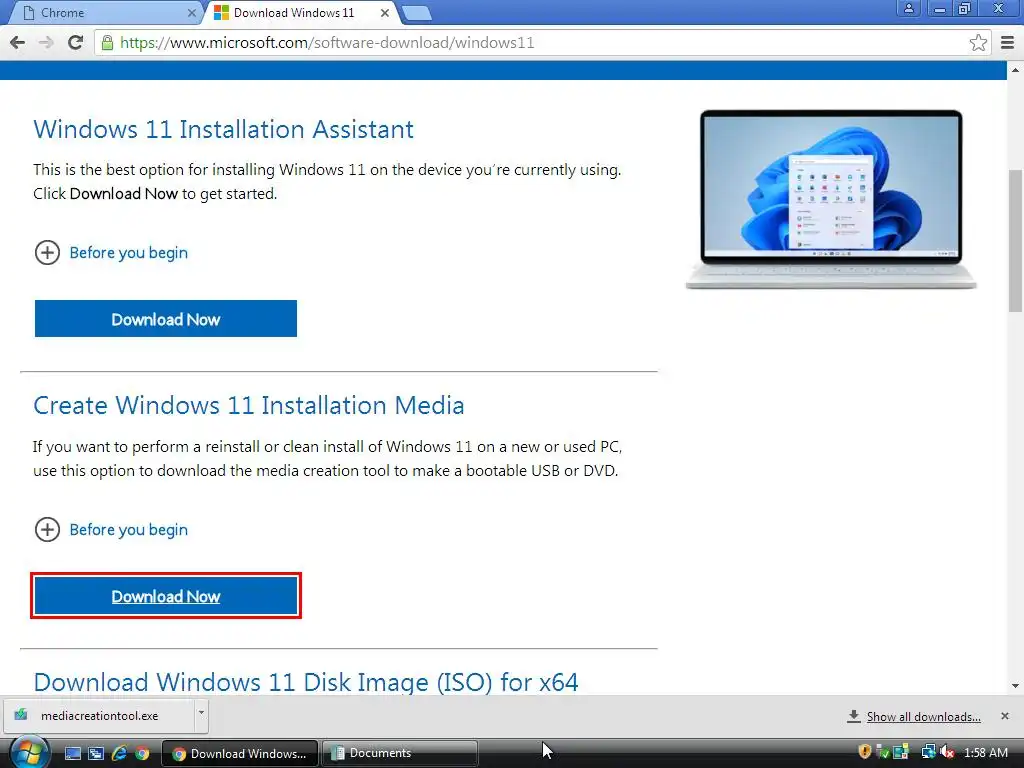This screenshot has height=768, width=1024.
Task: Expand 'Before you begin' under Installation Media
Action: (x=111, y=530)
